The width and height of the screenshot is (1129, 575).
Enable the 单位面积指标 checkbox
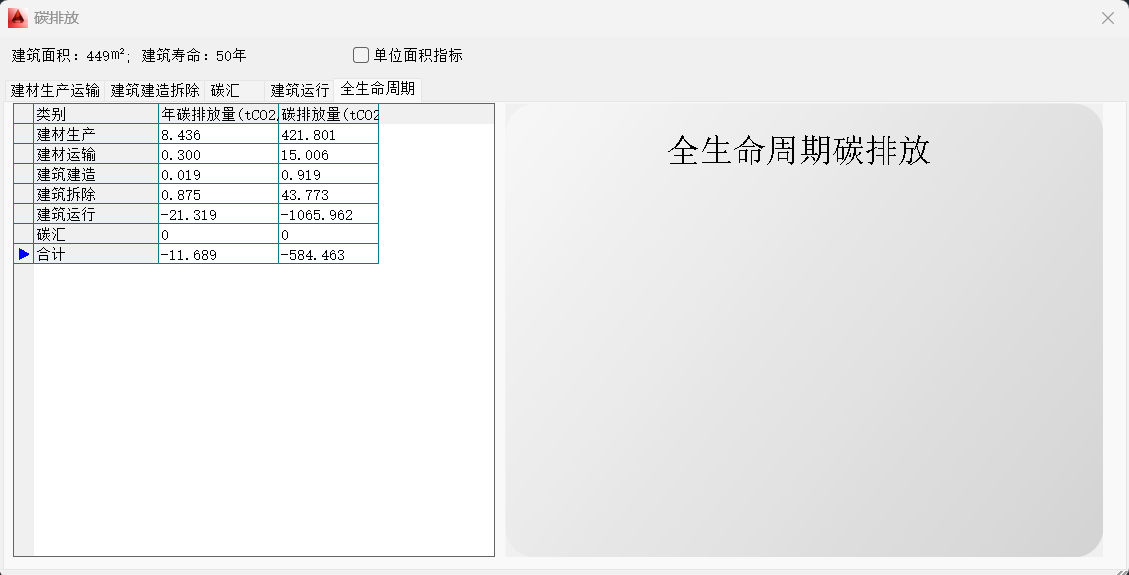[x=362, y=55]
